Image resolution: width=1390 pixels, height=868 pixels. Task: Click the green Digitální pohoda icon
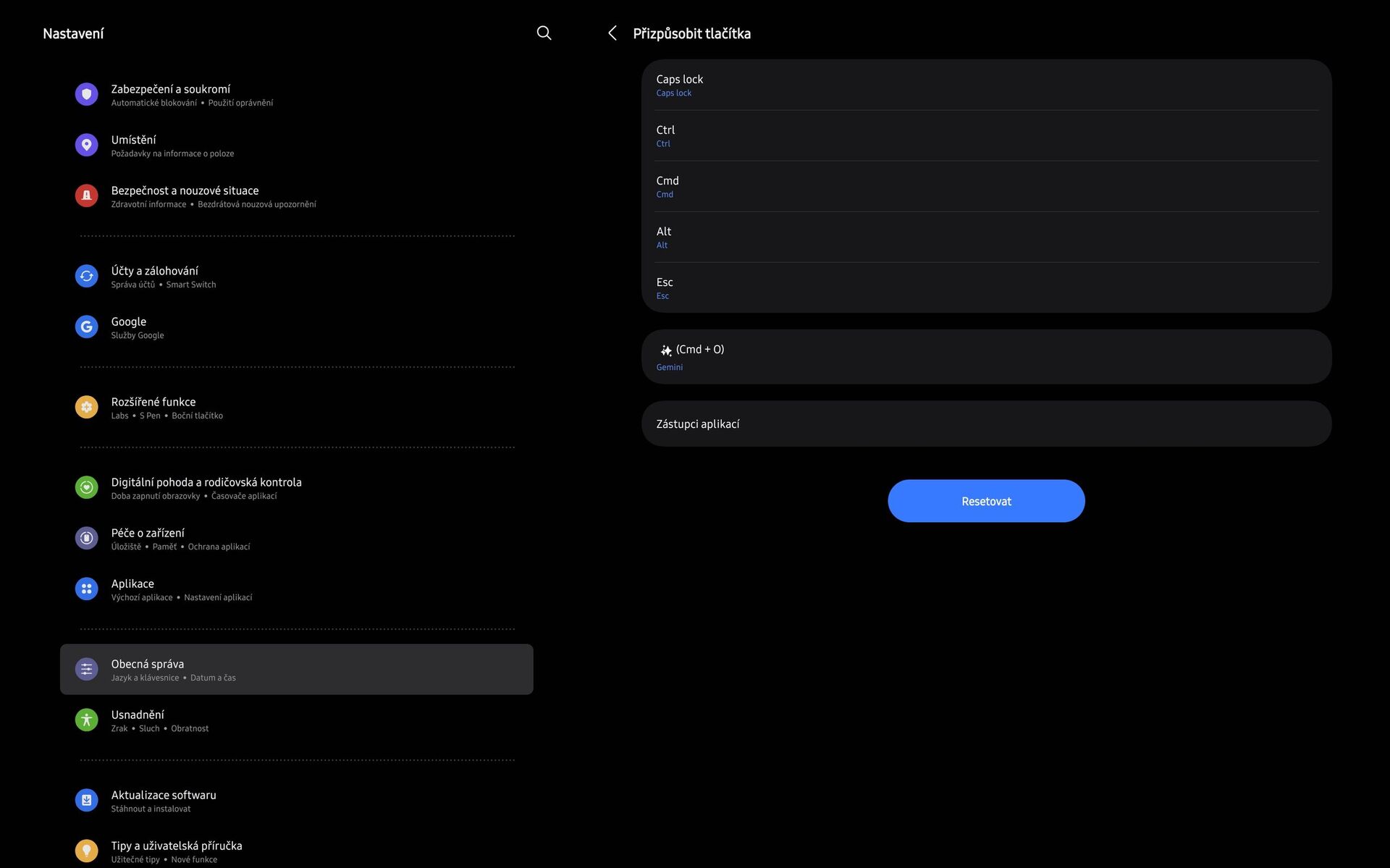coord(86,488)
